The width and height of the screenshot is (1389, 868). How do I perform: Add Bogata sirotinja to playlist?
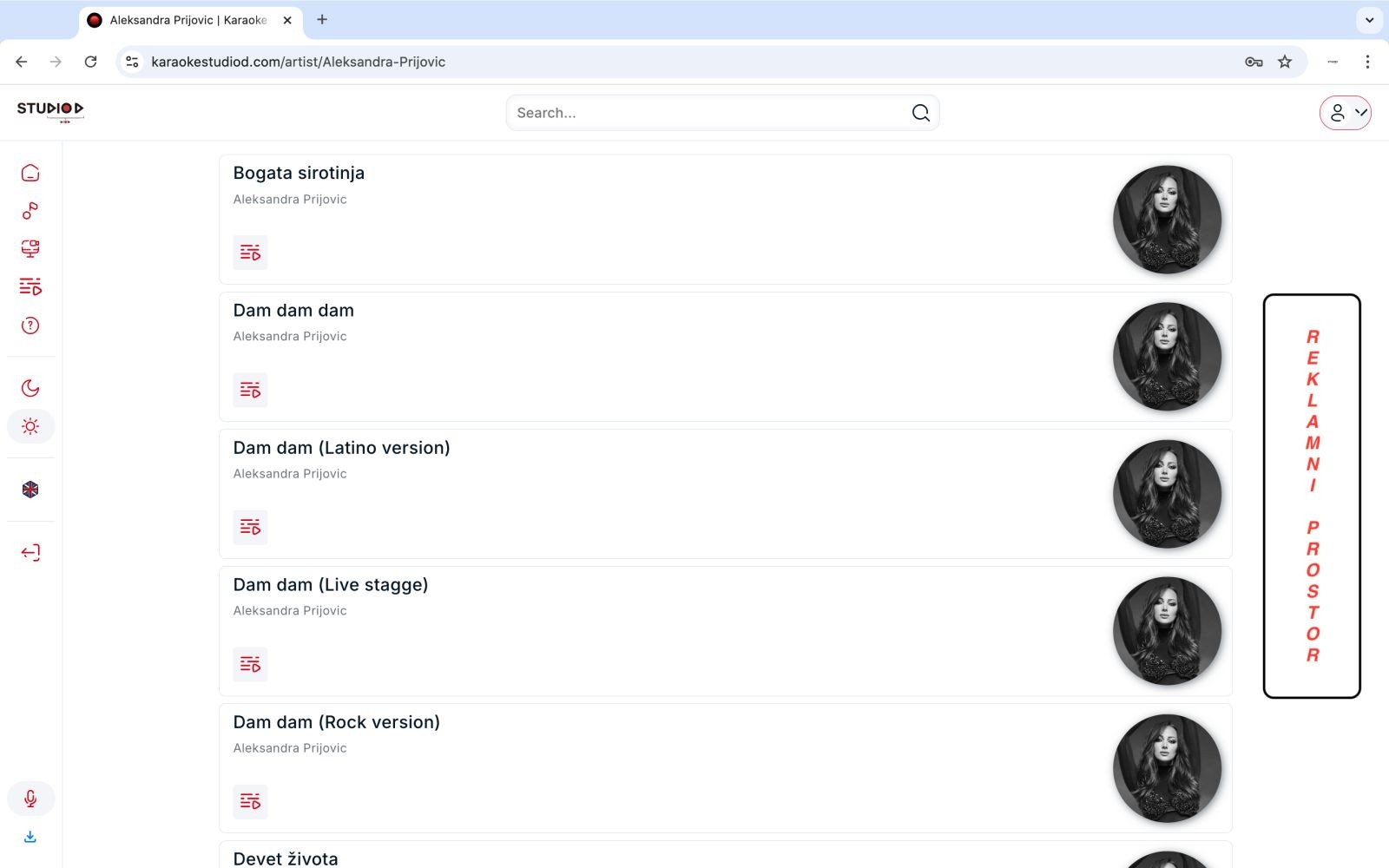[x=250, y=253]
